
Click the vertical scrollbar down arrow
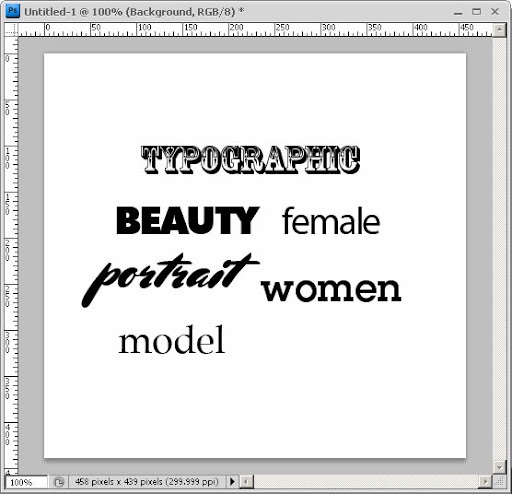click(x=499, y=467)
